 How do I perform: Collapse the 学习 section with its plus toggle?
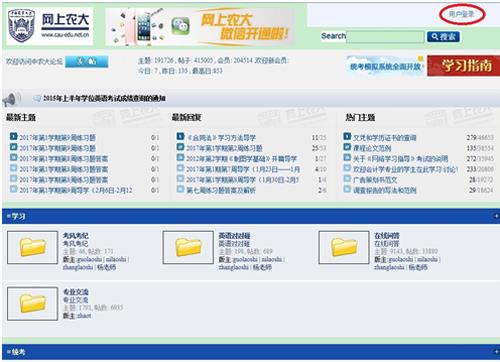(x=496, y=216)
